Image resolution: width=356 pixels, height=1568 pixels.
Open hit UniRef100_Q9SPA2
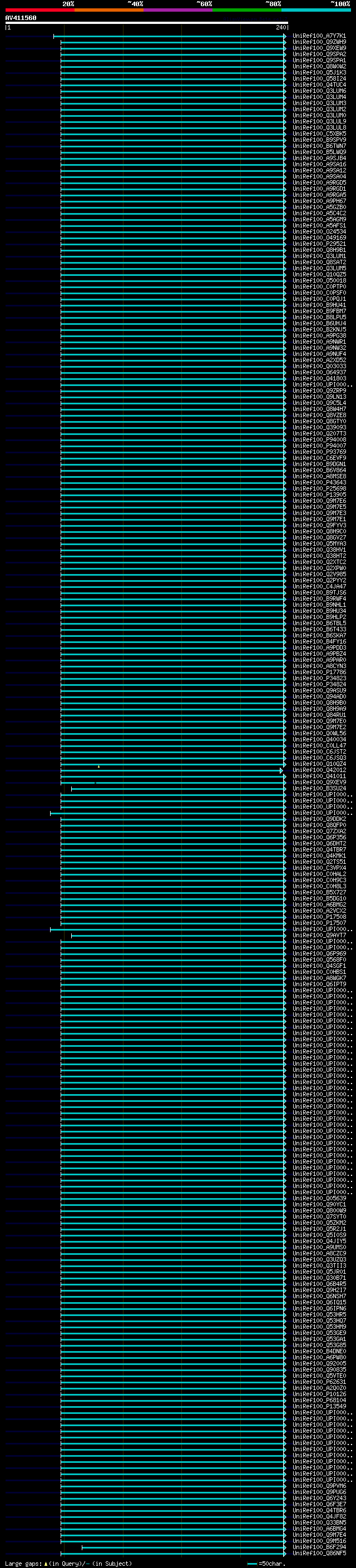319,54
